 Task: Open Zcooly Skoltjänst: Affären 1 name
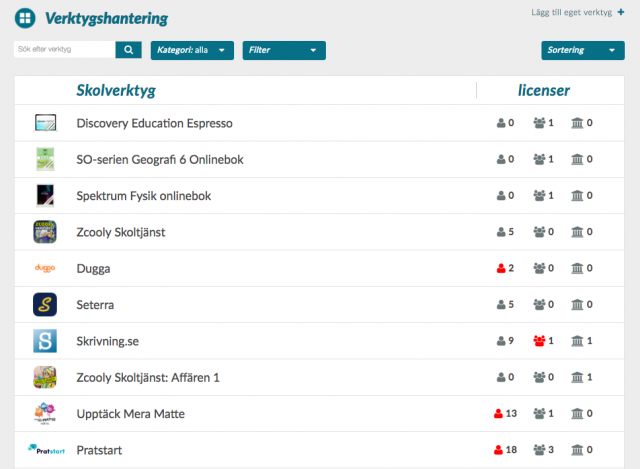(x=148, y=378)
